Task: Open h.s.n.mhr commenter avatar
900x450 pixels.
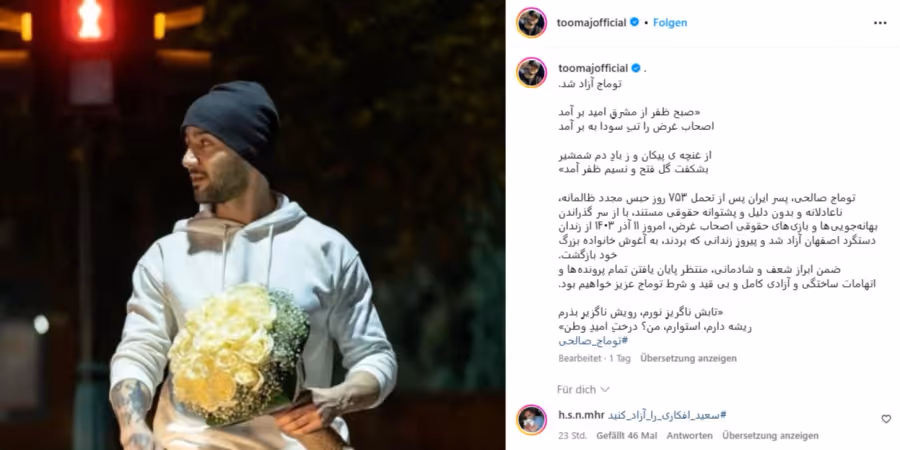Action: 531,420
